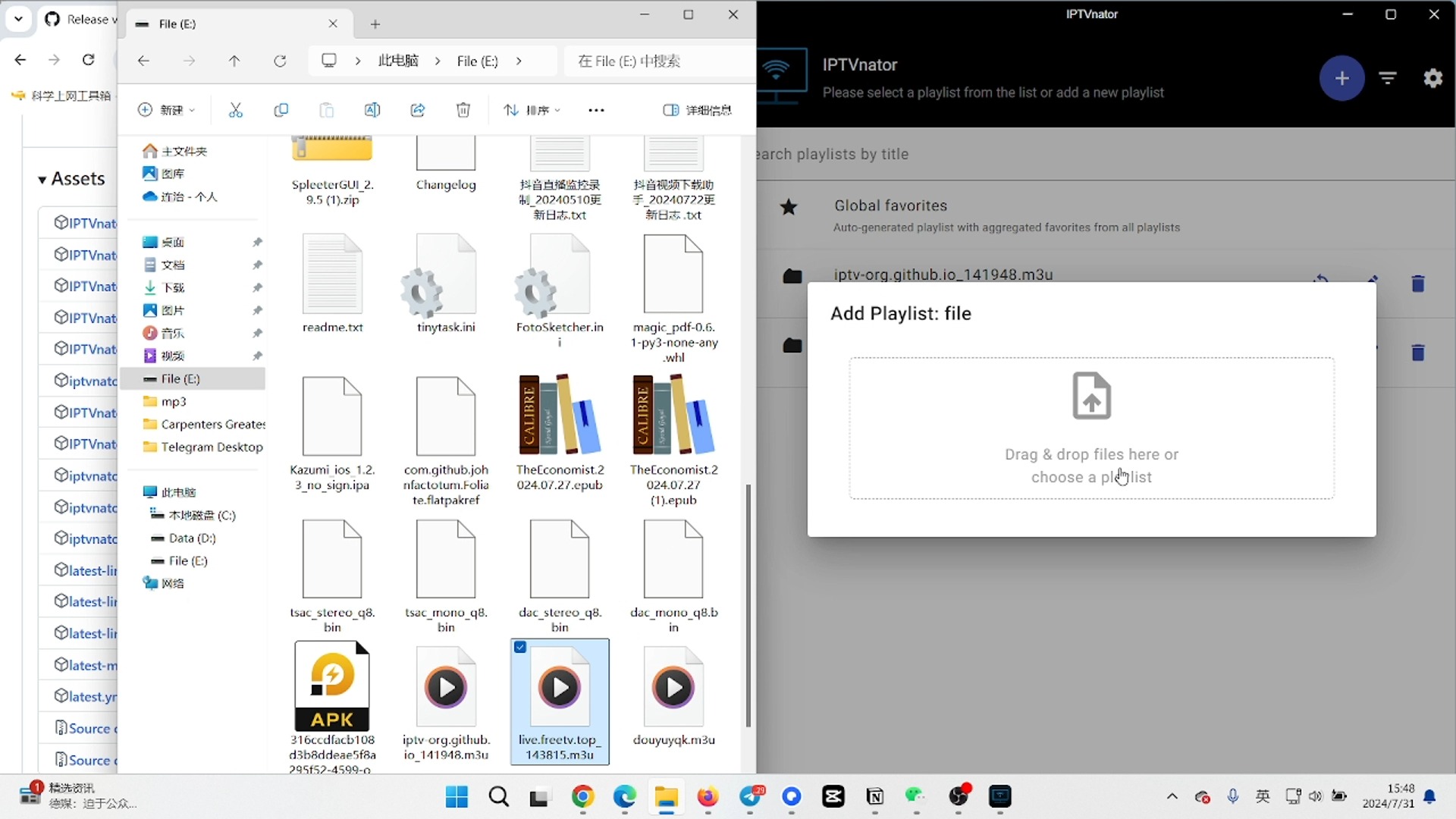This screenshot has height=819, width=1456.
Task: Expand 此电脑 breadcrumb in File Explorer
Action: [x=437, y=62]
